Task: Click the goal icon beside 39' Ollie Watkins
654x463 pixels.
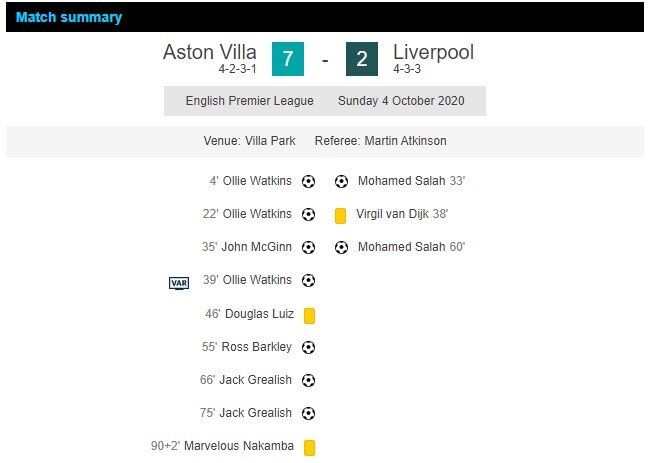Action: tap(309, 280)
